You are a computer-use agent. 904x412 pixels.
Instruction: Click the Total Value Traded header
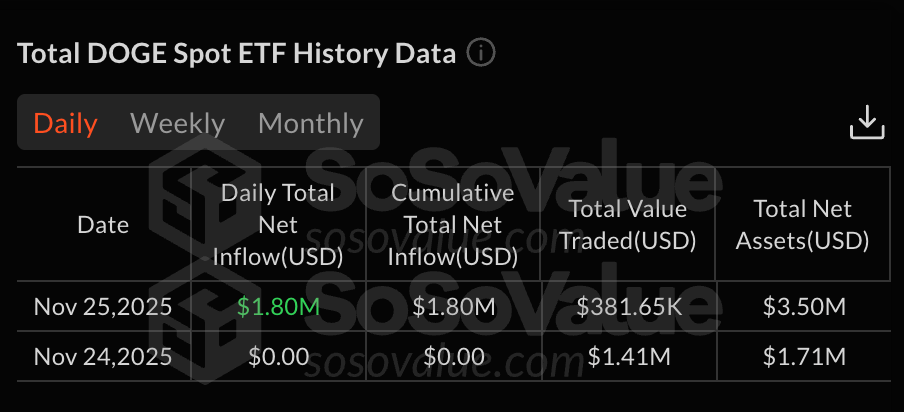click(628, 225)
